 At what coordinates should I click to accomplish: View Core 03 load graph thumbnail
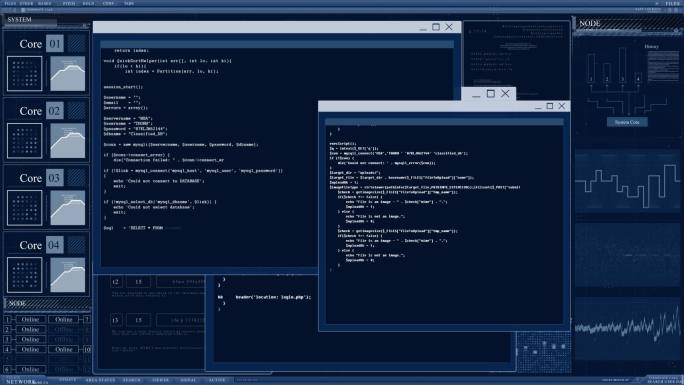pyautogui.click(x=68, y=208)
